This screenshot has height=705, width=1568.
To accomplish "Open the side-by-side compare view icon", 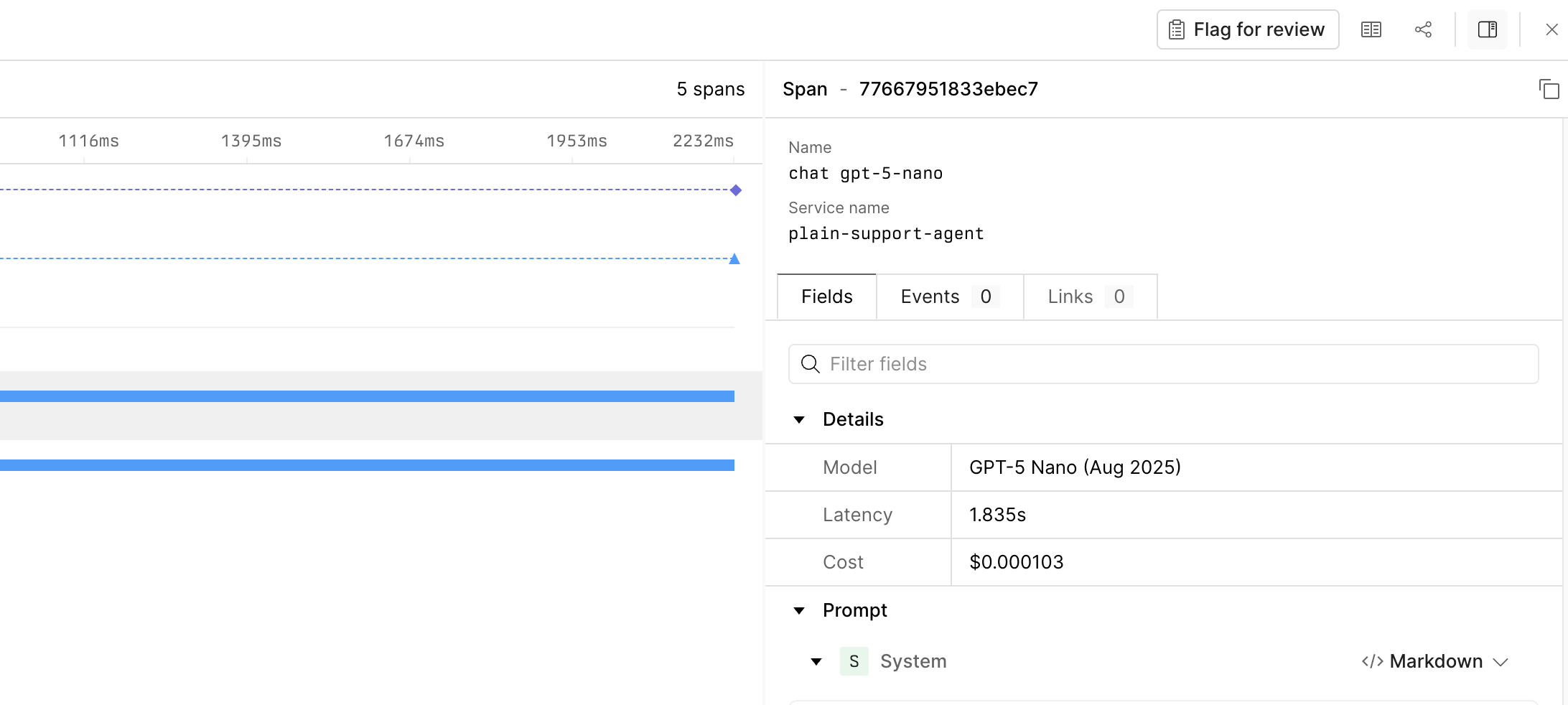I will pos(1371,29).
